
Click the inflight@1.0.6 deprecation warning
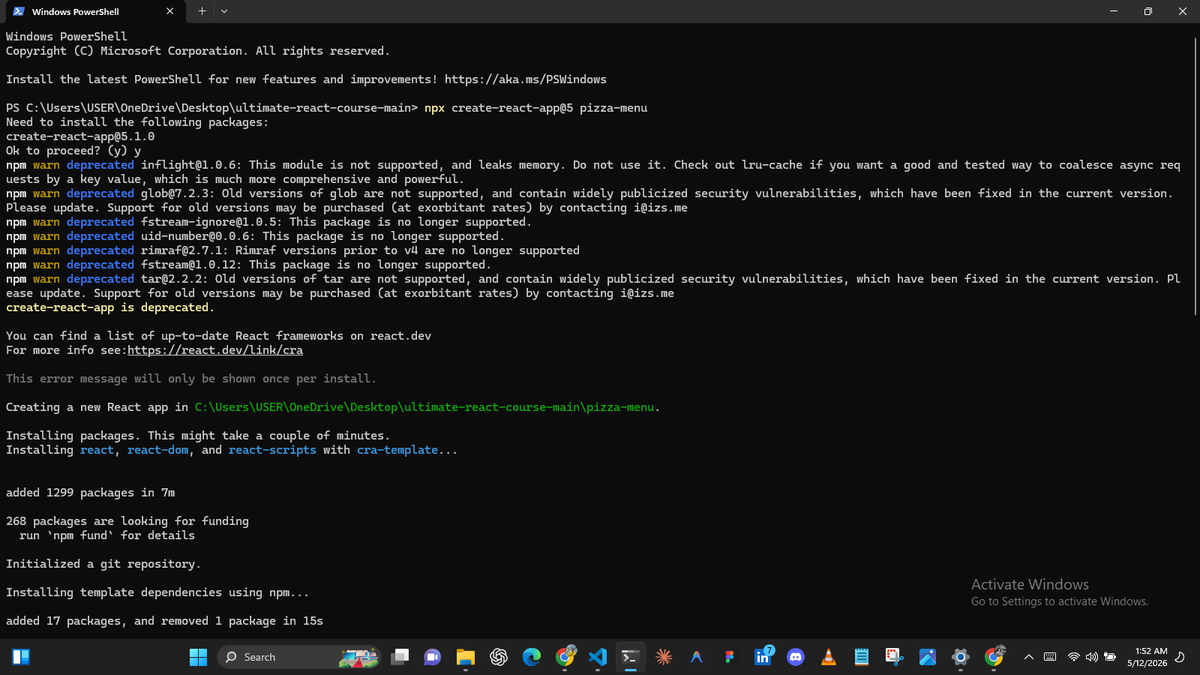coord(593,172)
